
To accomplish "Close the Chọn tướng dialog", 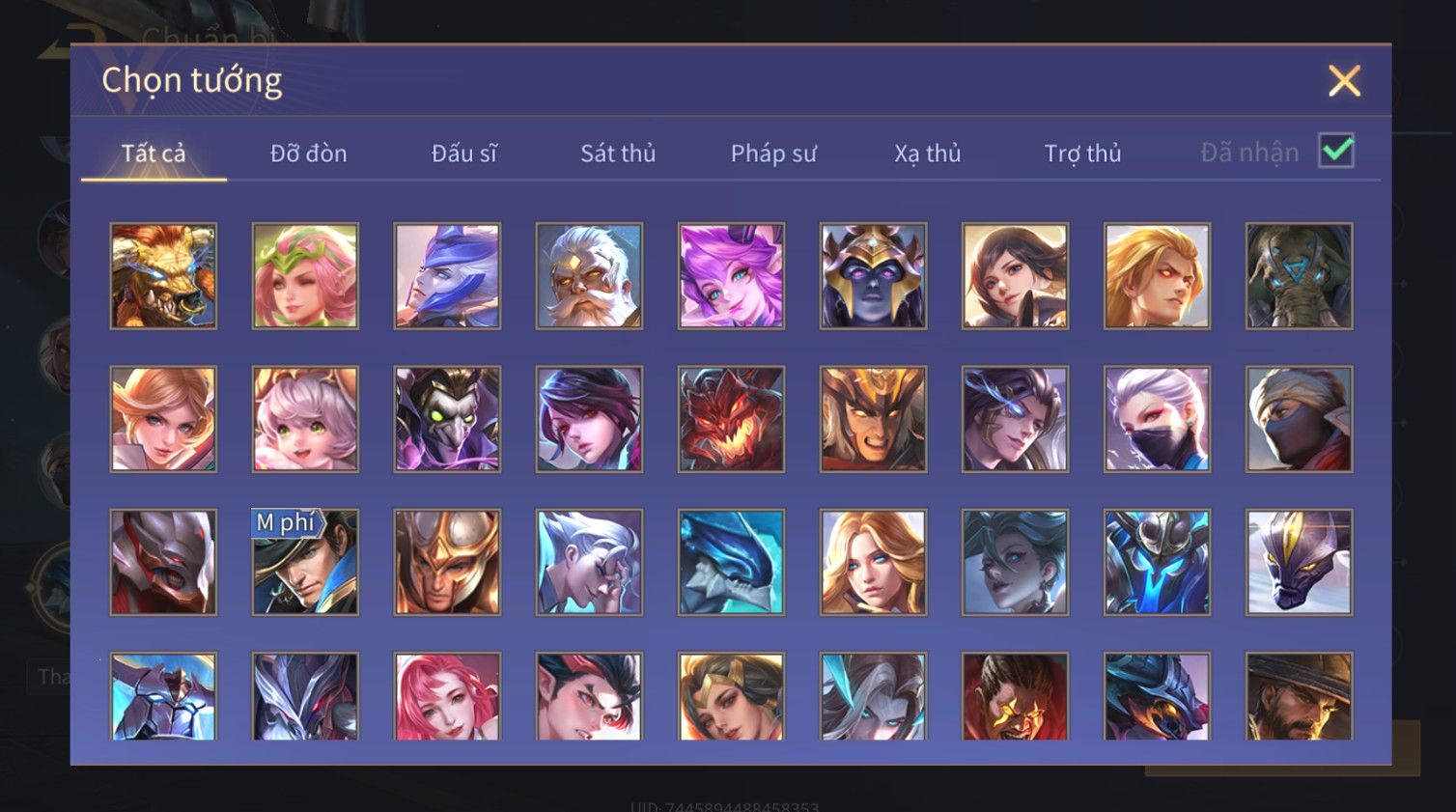I will click(1344, 81).
